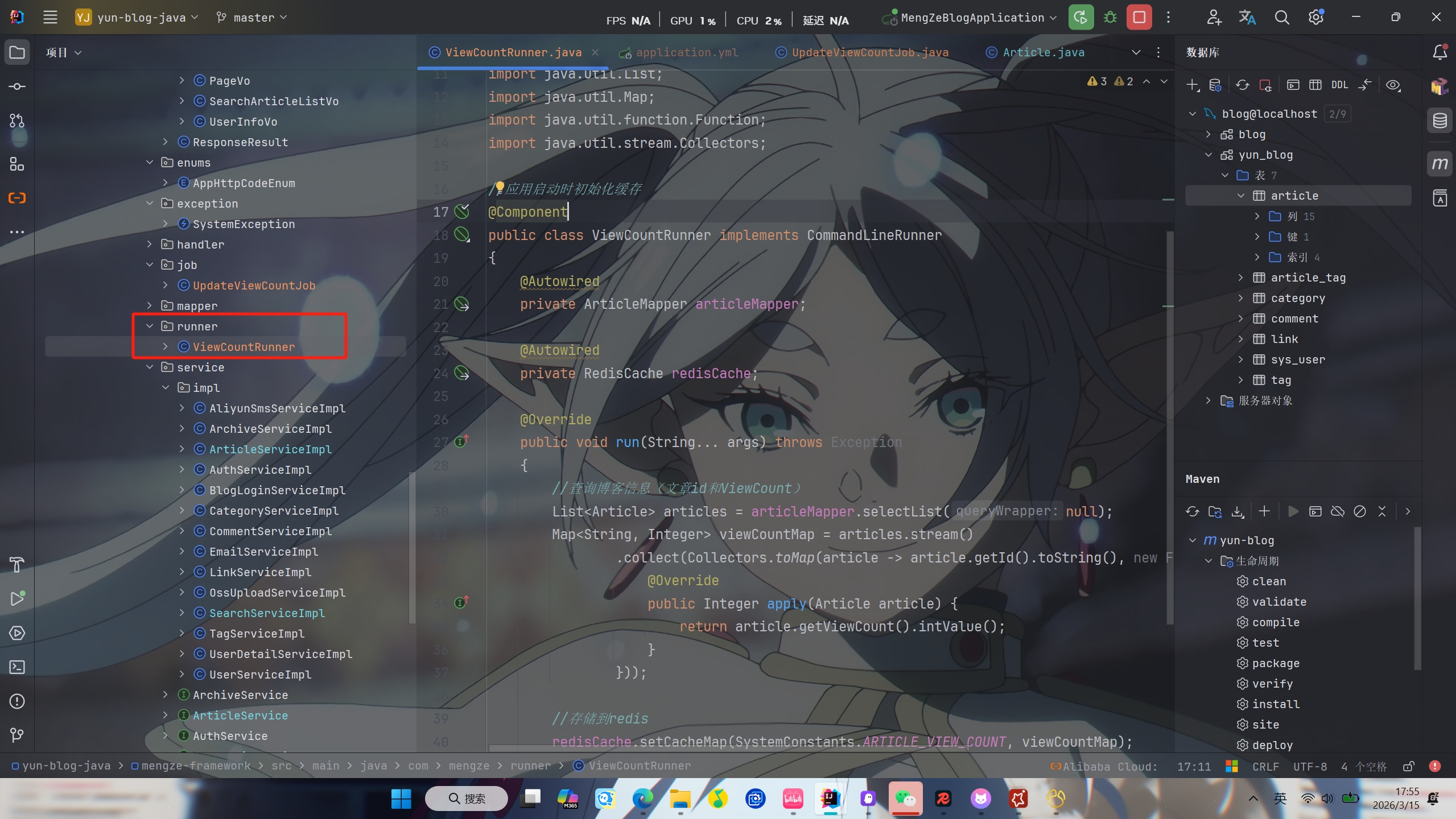Collapse the runner package folder
Image resolution: width=1456 pixels, height=819 pixels.
(150, 326)
